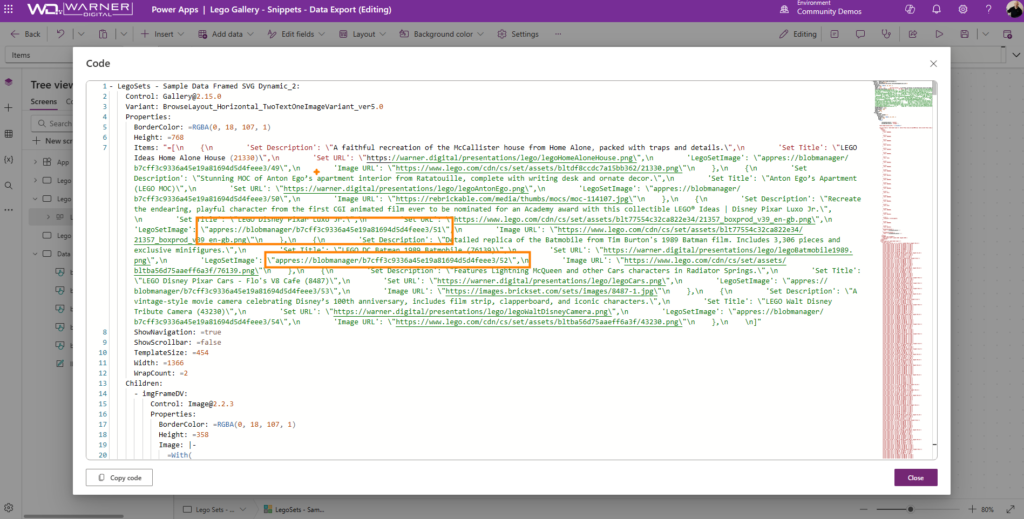Open the Tree view layers icon

tap(8, 82)
